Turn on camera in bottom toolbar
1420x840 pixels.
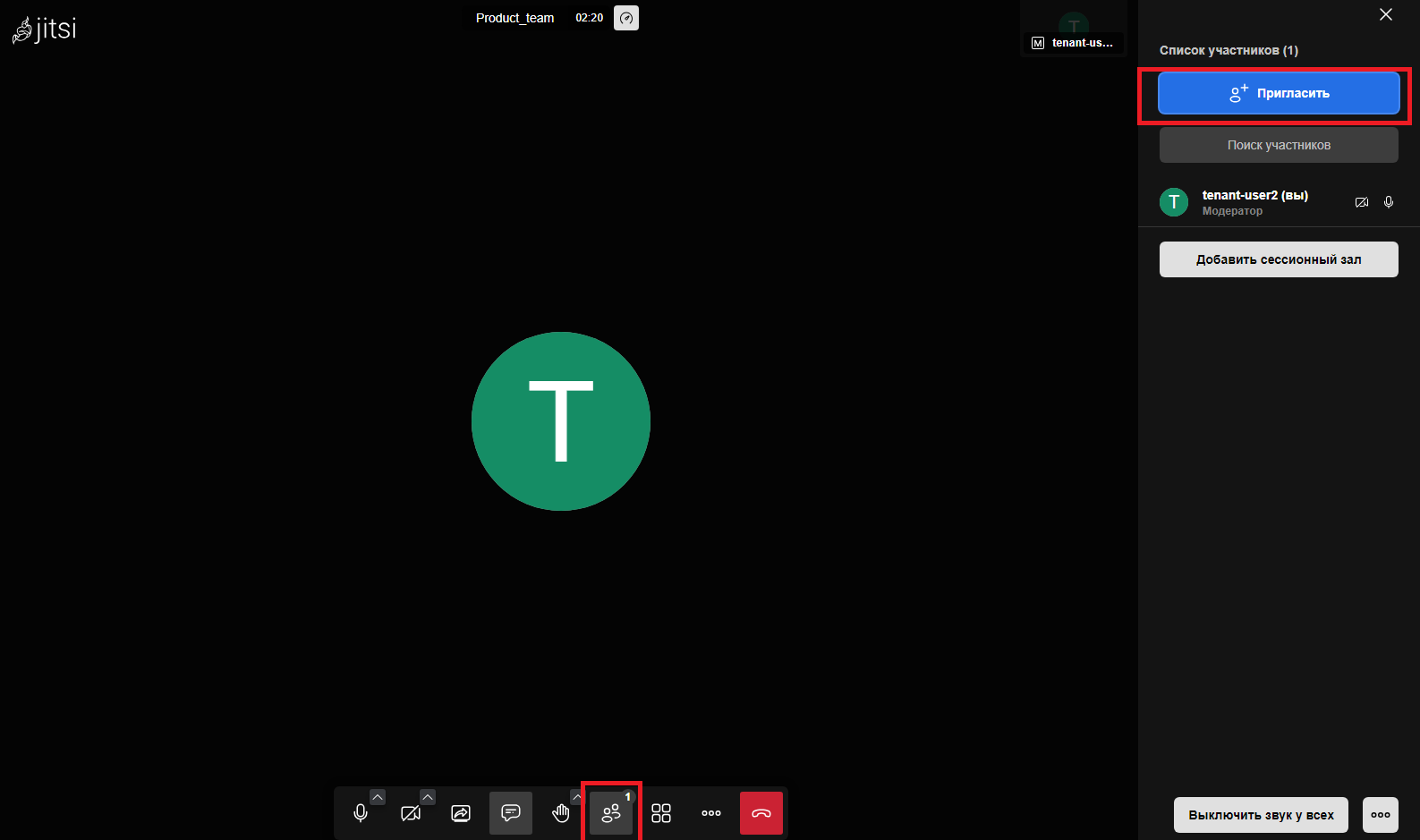click(411, 813)
